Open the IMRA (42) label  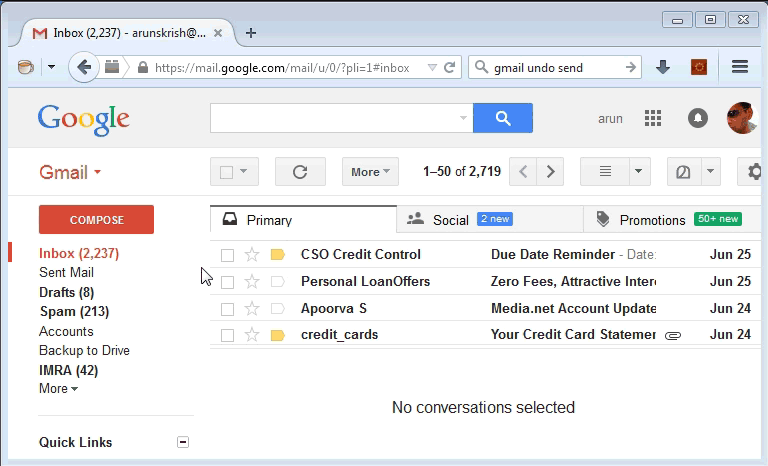click(x=69, y=370)
